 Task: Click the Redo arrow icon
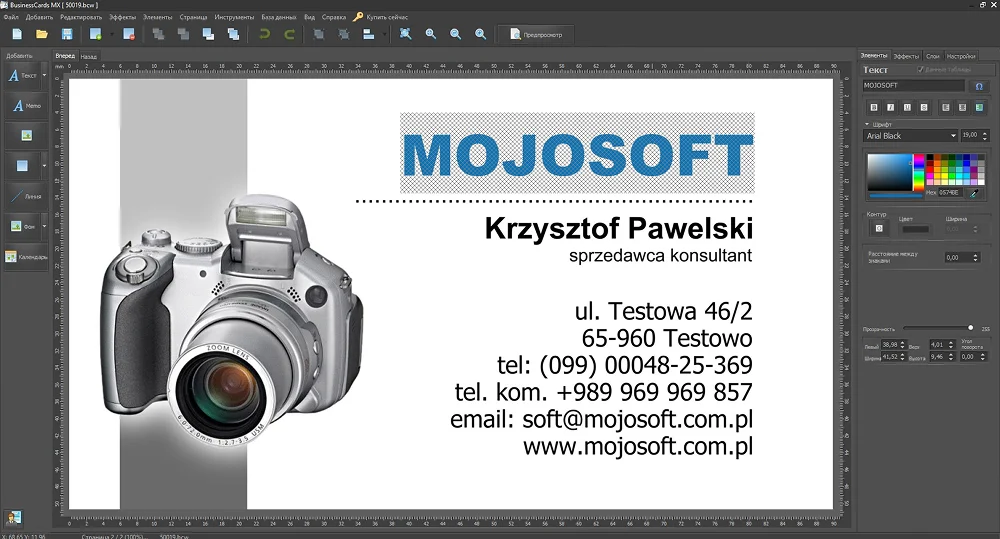[x=289, y=34]
